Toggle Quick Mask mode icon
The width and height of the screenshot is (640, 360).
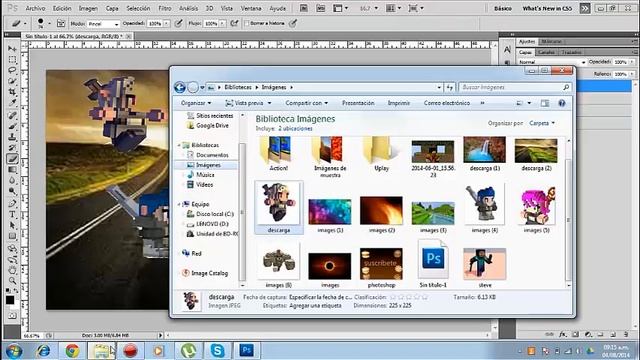tap(12, 316)
